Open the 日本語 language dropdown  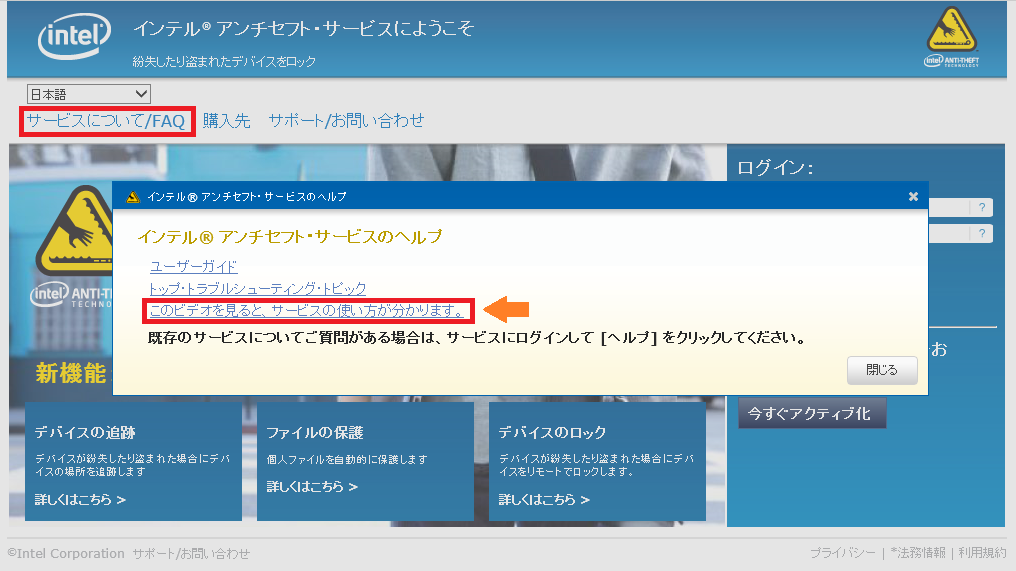tap(89, 94)
